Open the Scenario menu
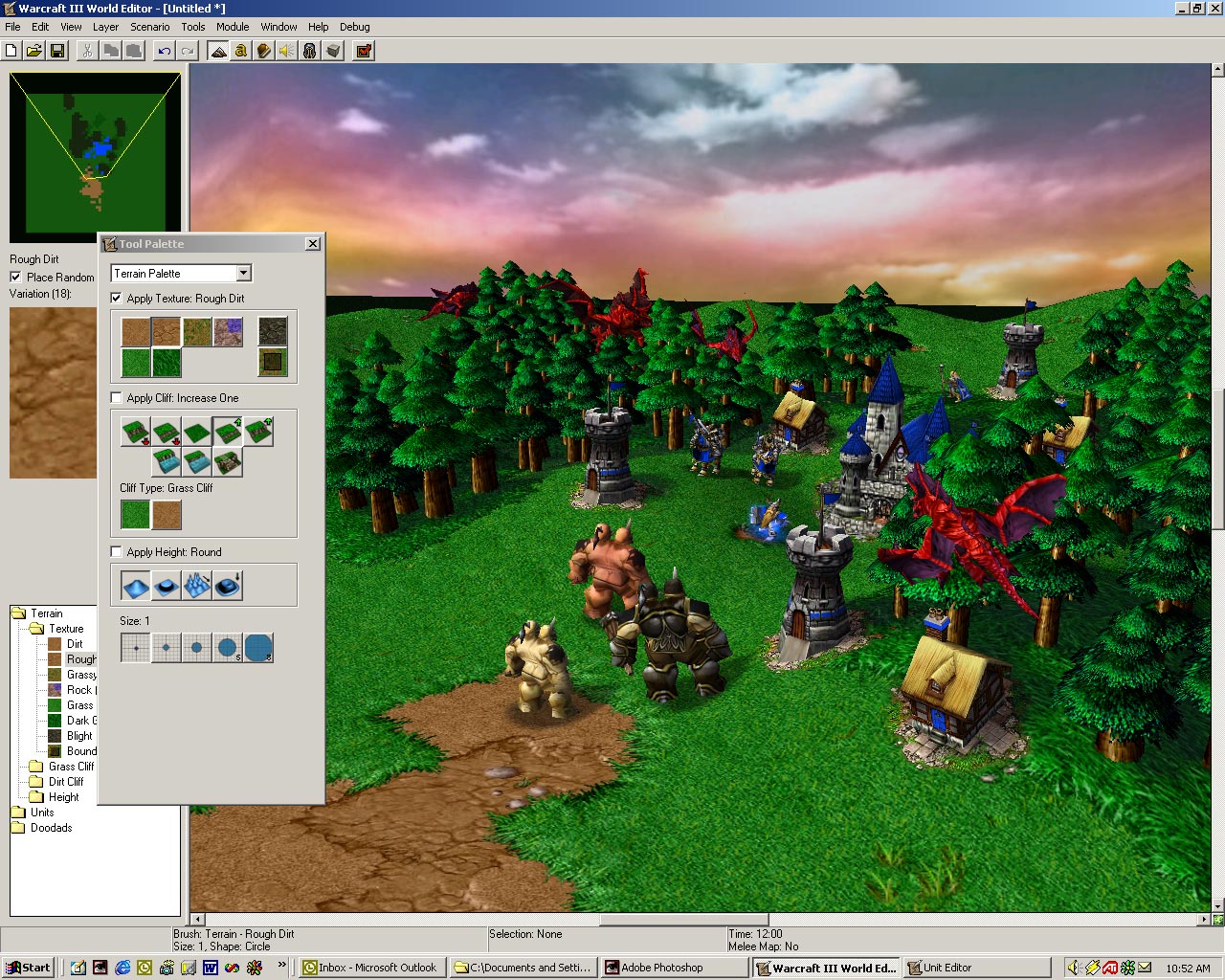This screenshot has height=980, width=1225. pos(149,27)
